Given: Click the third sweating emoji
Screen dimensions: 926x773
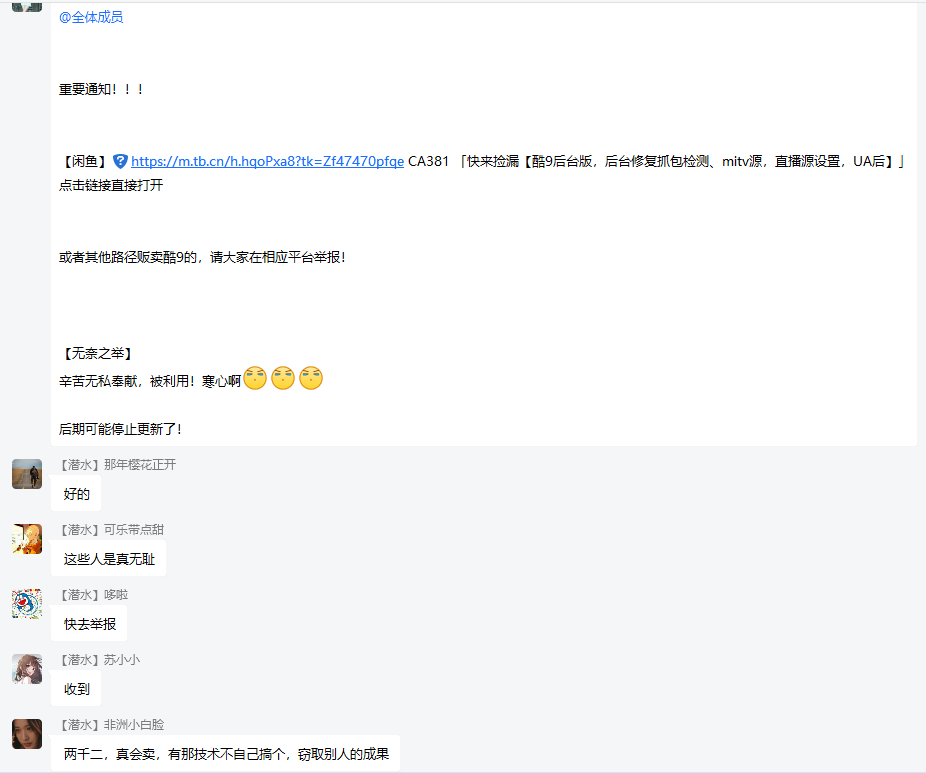Looking at the screenshot, I should point(311,378).
